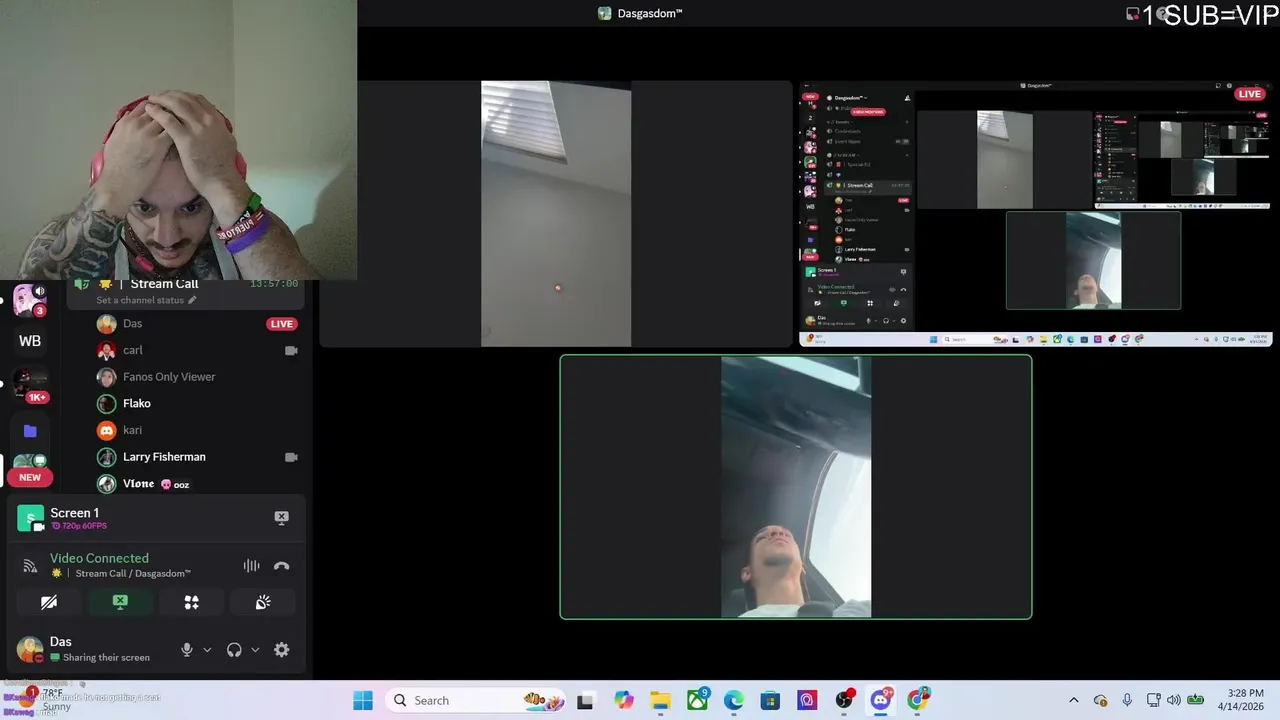Focus the LIVE screen share tile
This screenshot has height=720, width=1280.
[1035, 214]
